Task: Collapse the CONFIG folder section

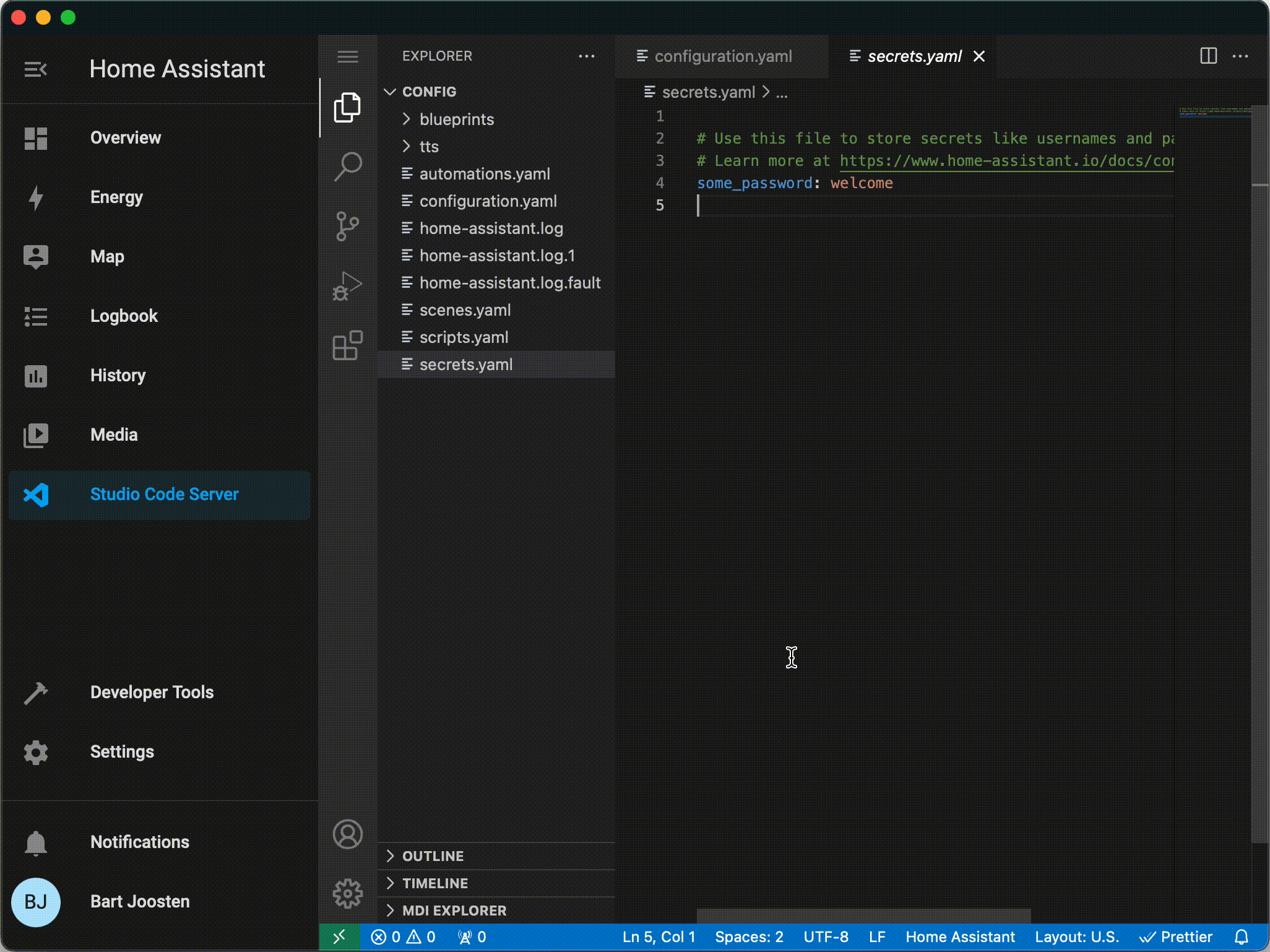Action: point(496,92)
